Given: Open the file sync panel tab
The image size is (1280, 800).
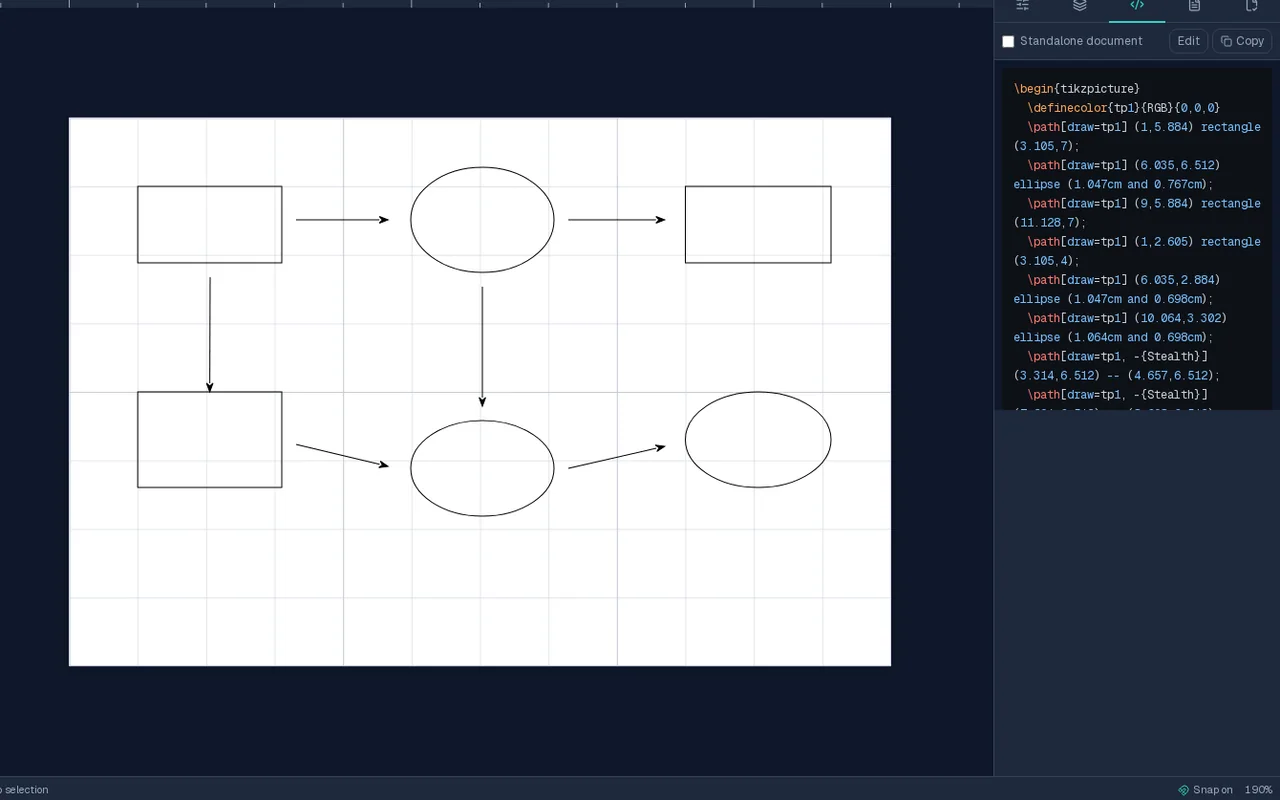Looking at the screenshot, I should 1251,6.
